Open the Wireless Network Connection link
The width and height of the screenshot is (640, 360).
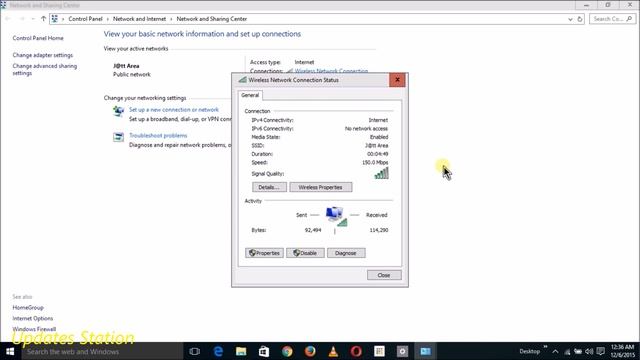pyautogui.click(x=331, y=71)
